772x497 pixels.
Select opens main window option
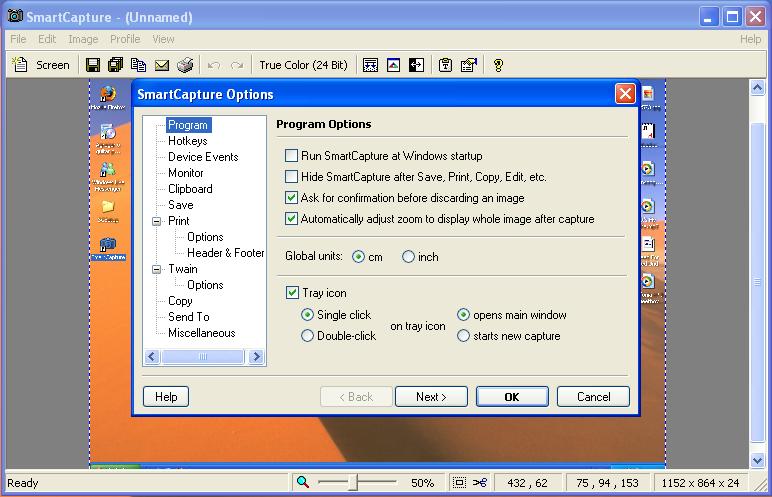(x=463, y=314)
